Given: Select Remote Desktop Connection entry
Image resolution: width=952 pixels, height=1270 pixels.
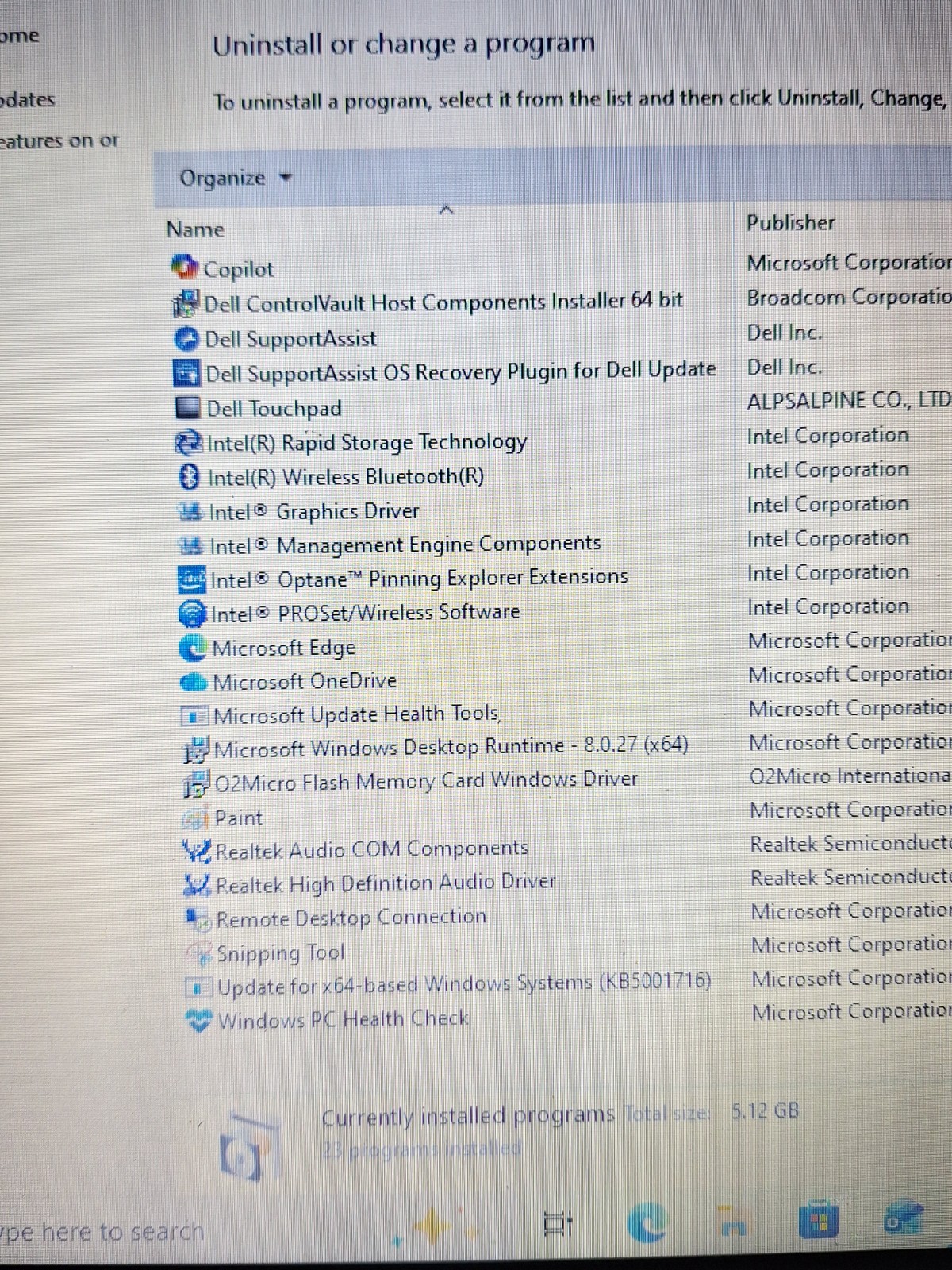Looking at the screenshot, I should [351, 918].
